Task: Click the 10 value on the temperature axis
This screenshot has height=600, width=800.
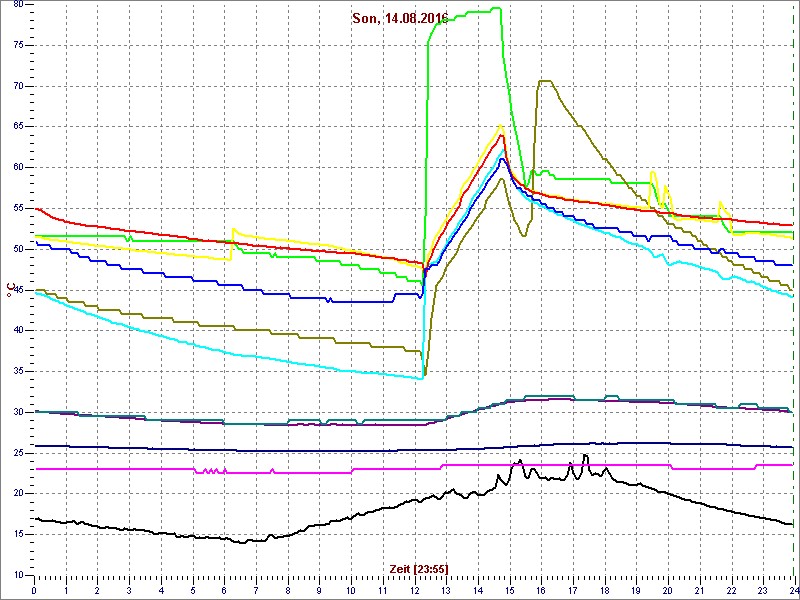Action: 17,575
